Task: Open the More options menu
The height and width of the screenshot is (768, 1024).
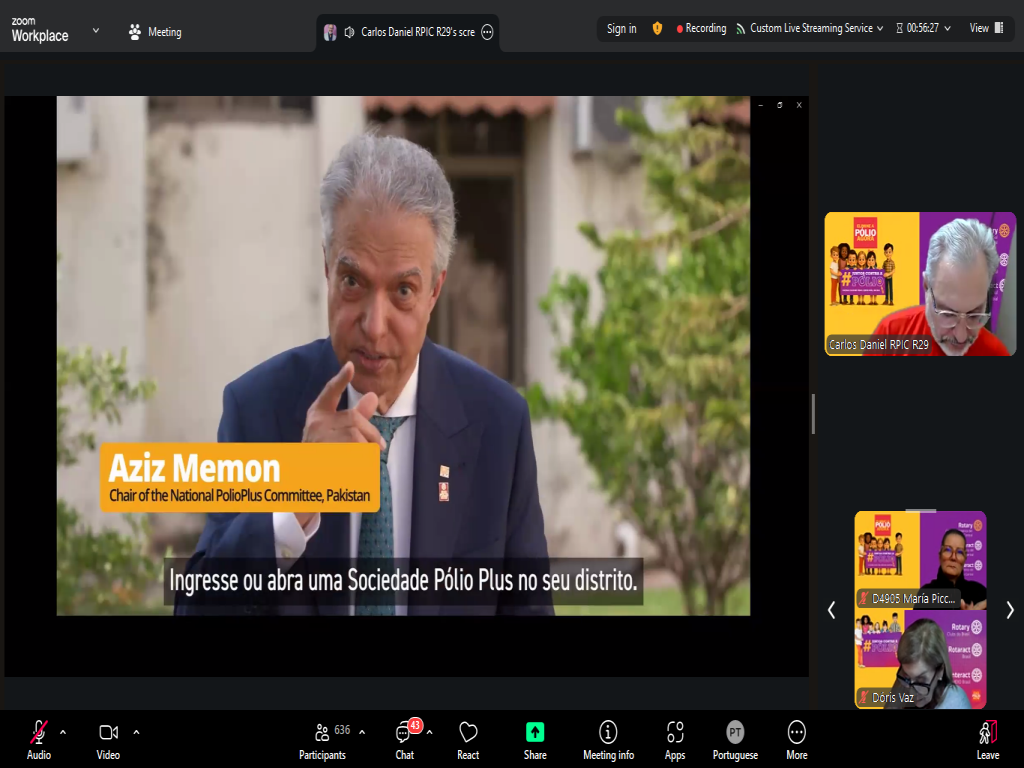Action: coord(796,738)
